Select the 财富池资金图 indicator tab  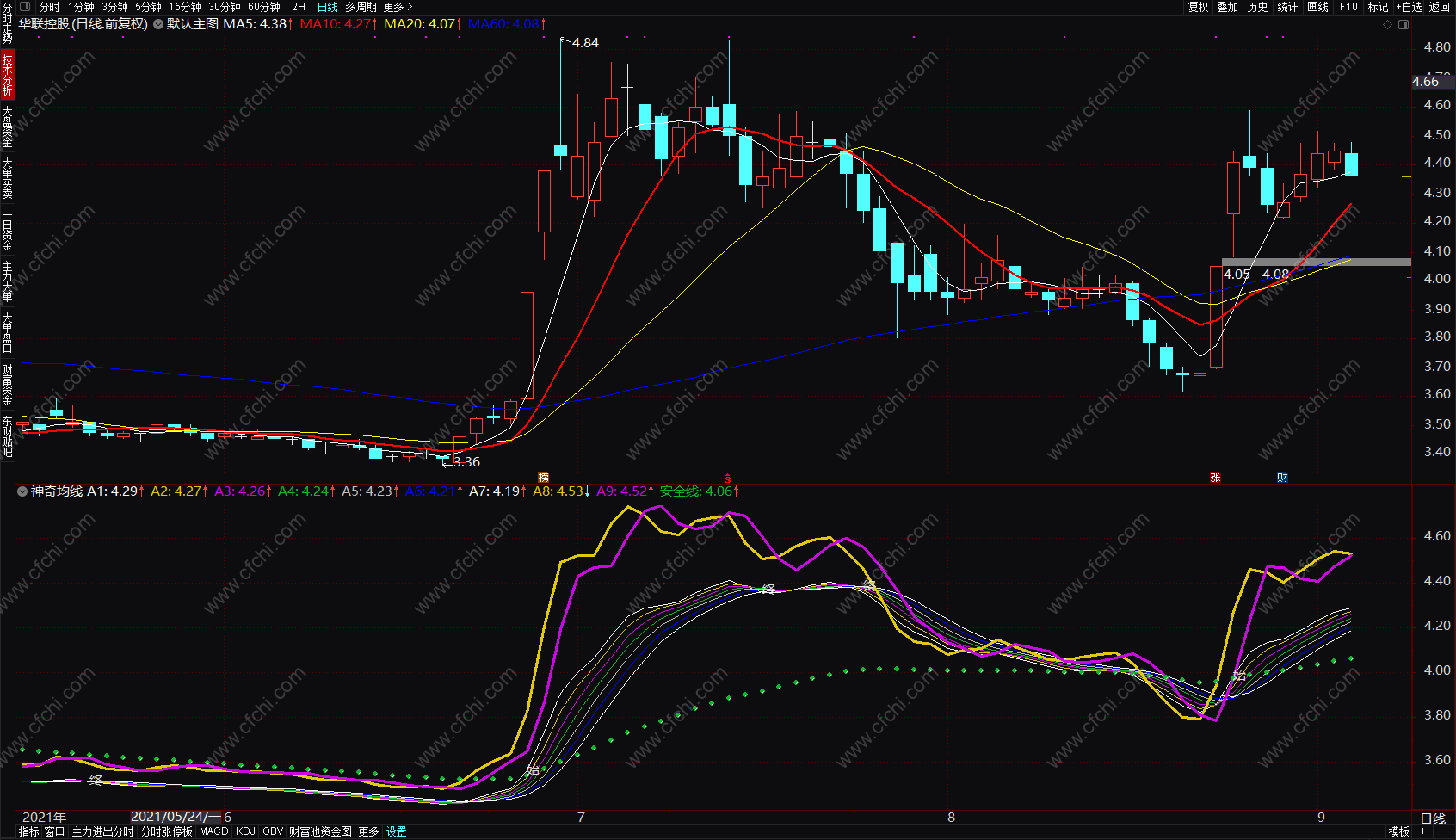pyautogui.click(x=320, y=831)
